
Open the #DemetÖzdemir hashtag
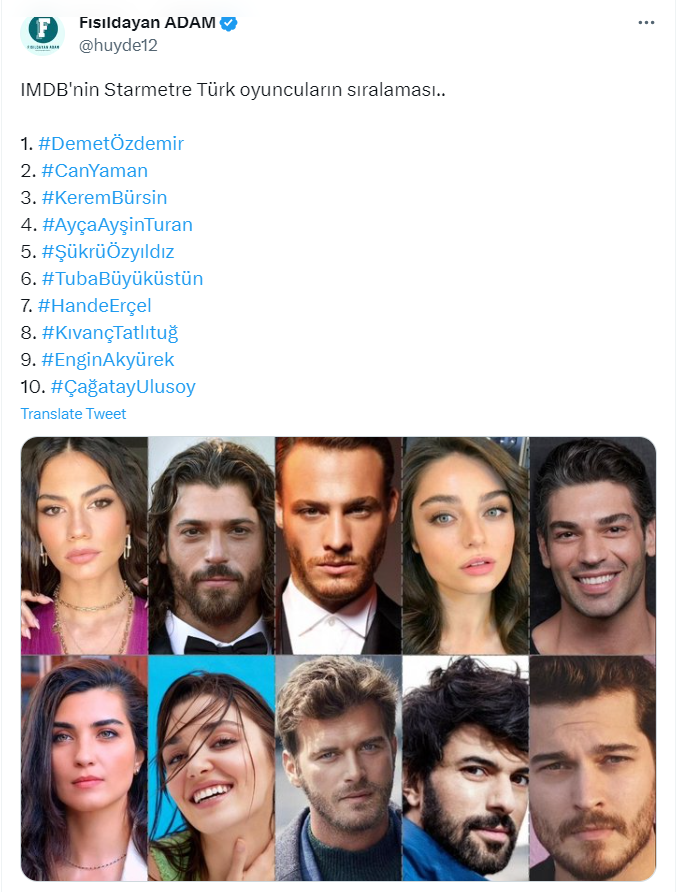click(111, 143)
